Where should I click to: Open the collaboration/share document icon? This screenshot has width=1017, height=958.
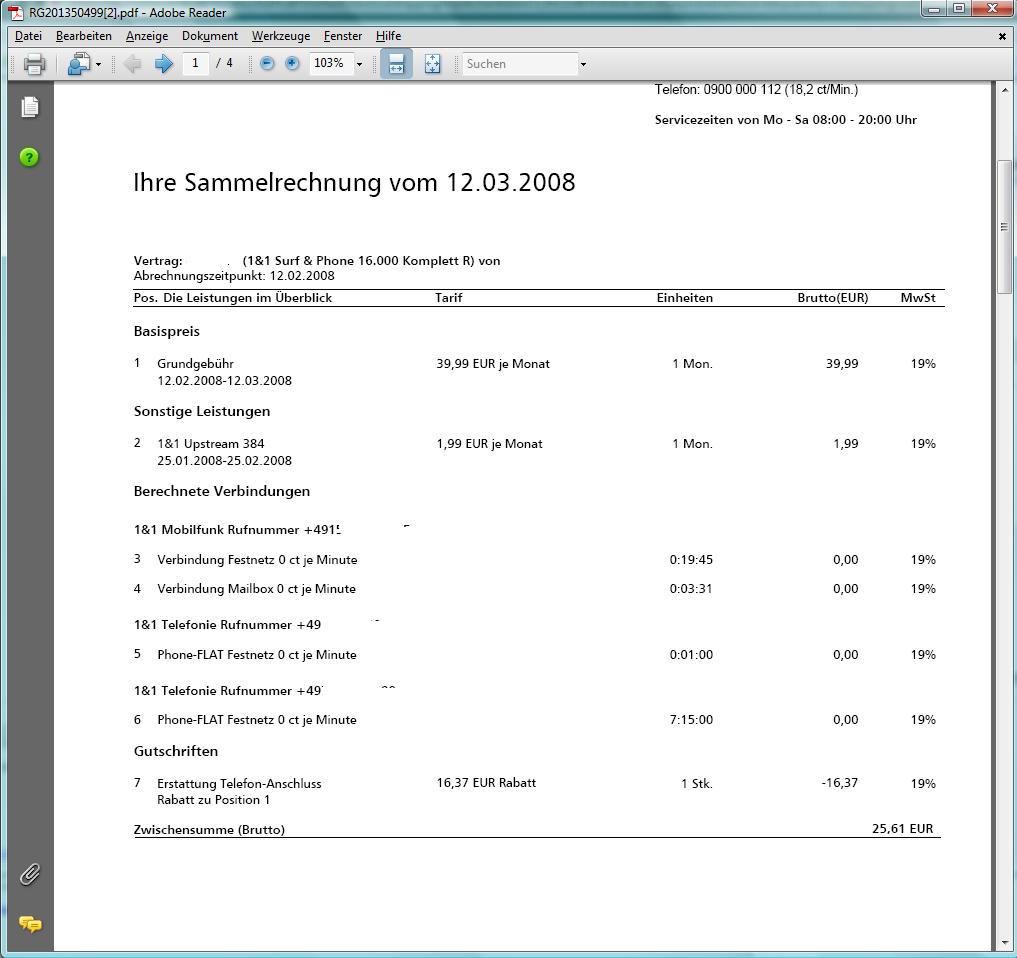[79, 64]
